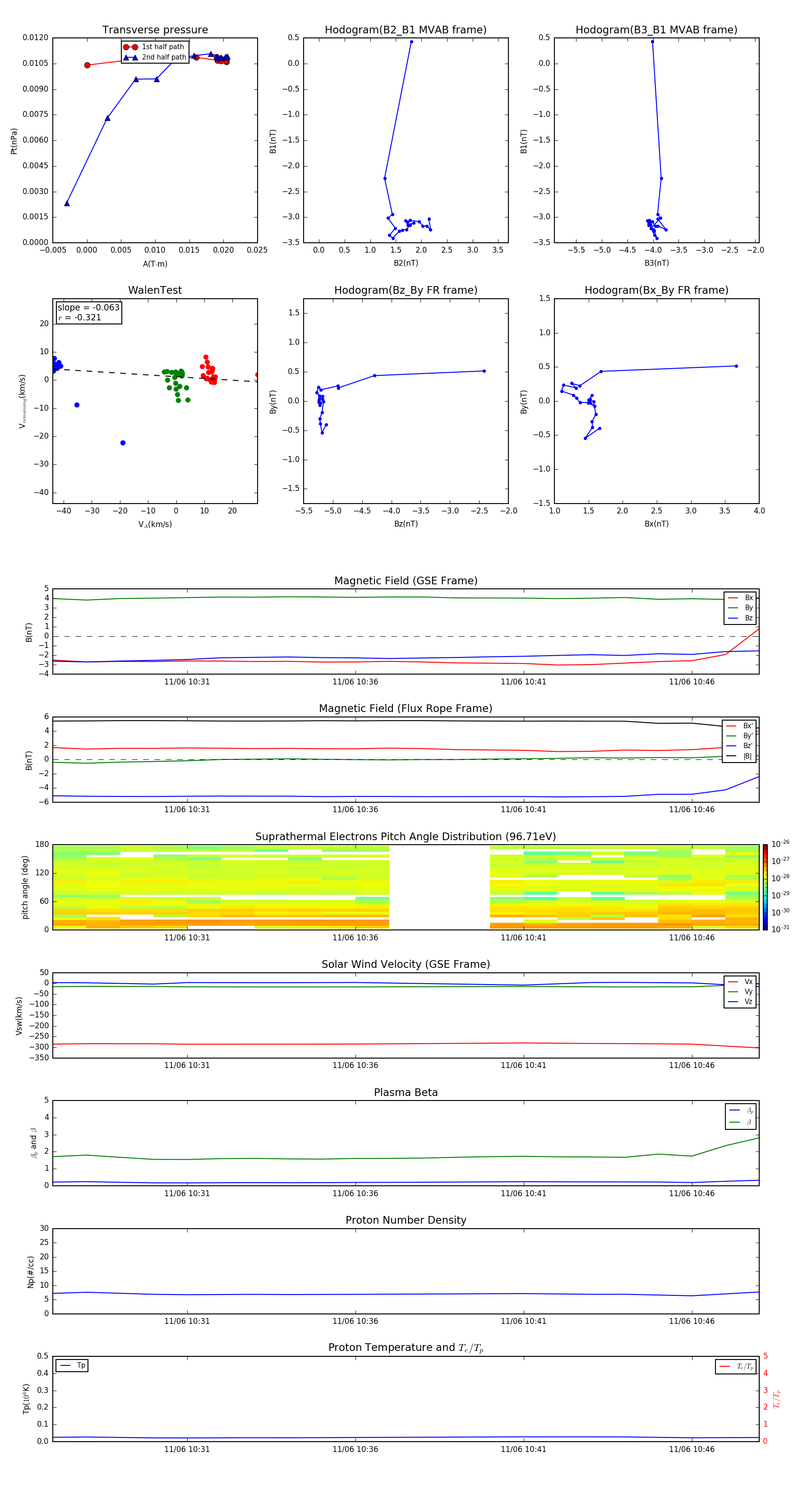The height and width of the screenshot is (1489, 812).
Task: Click the pitch angle color bar
Action: click(765, 887)
